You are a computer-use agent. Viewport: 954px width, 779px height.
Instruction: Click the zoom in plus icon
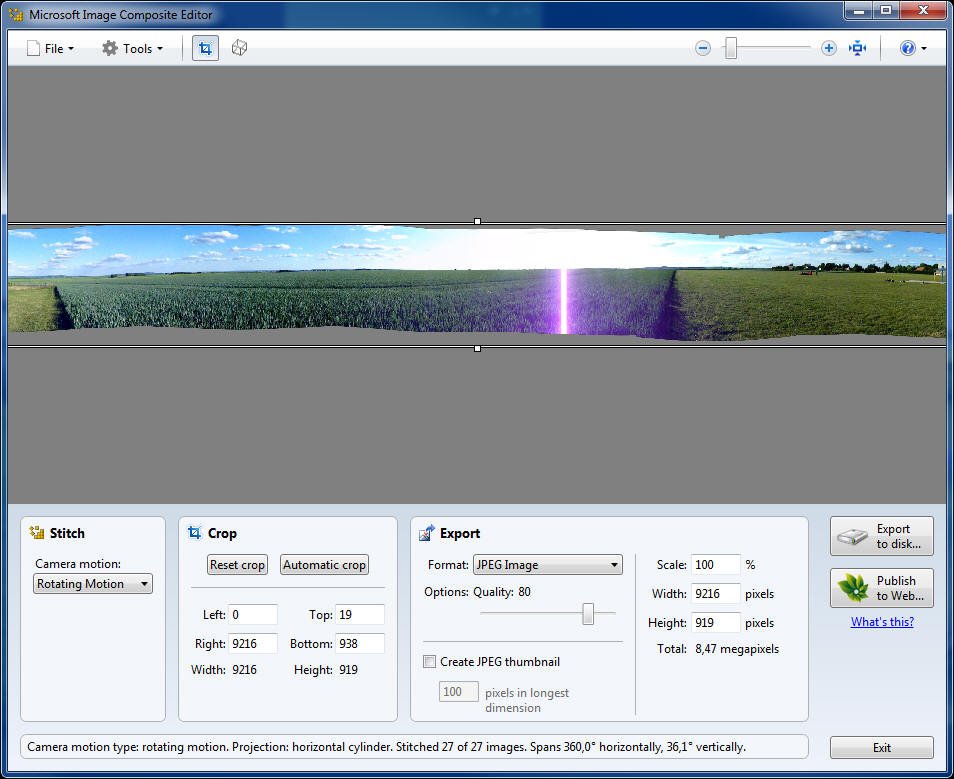pyautogui.click(x=828, y=48)
